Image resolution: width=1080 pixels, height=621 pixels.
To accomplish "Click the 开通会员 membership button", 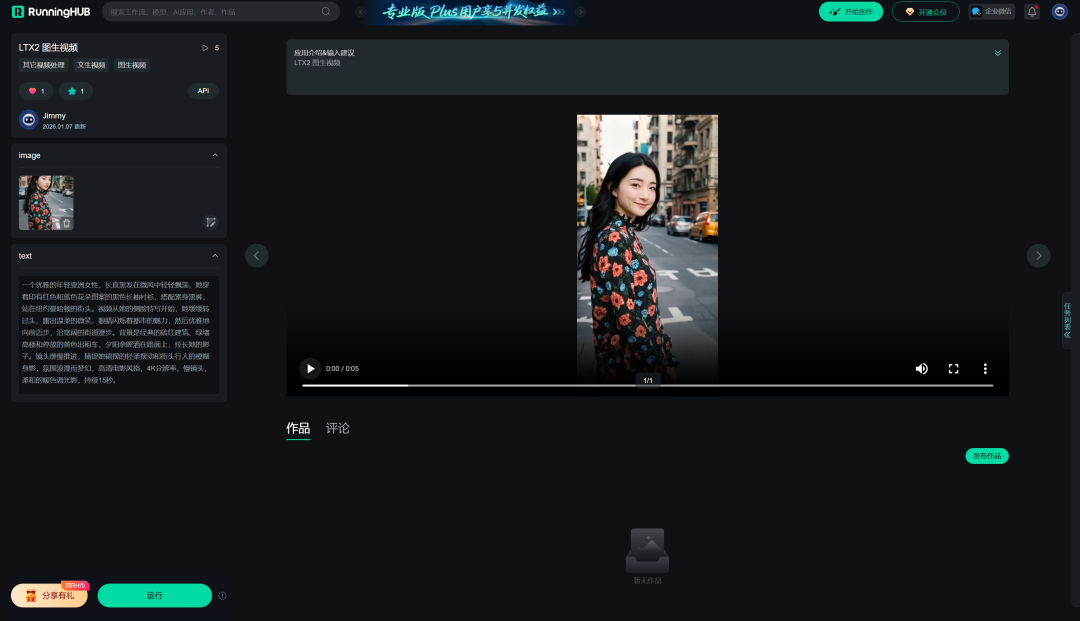I will coord(925,12).
